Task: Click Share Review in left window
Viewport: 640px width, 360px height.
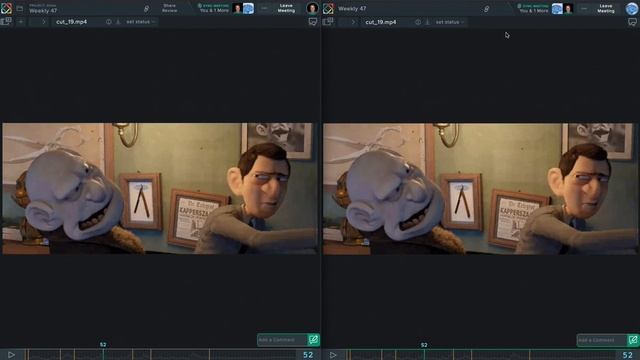Action: [170, 8]
